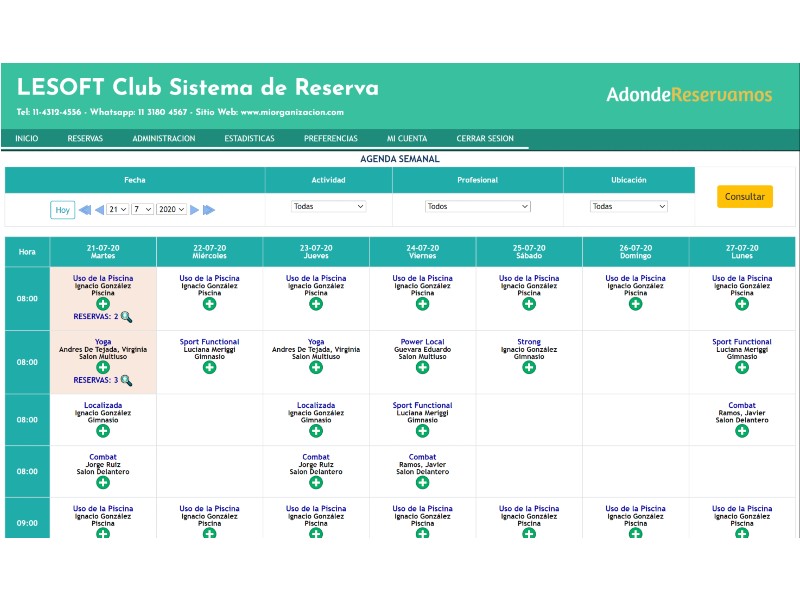Click the Hoy button

pos(63,210)
